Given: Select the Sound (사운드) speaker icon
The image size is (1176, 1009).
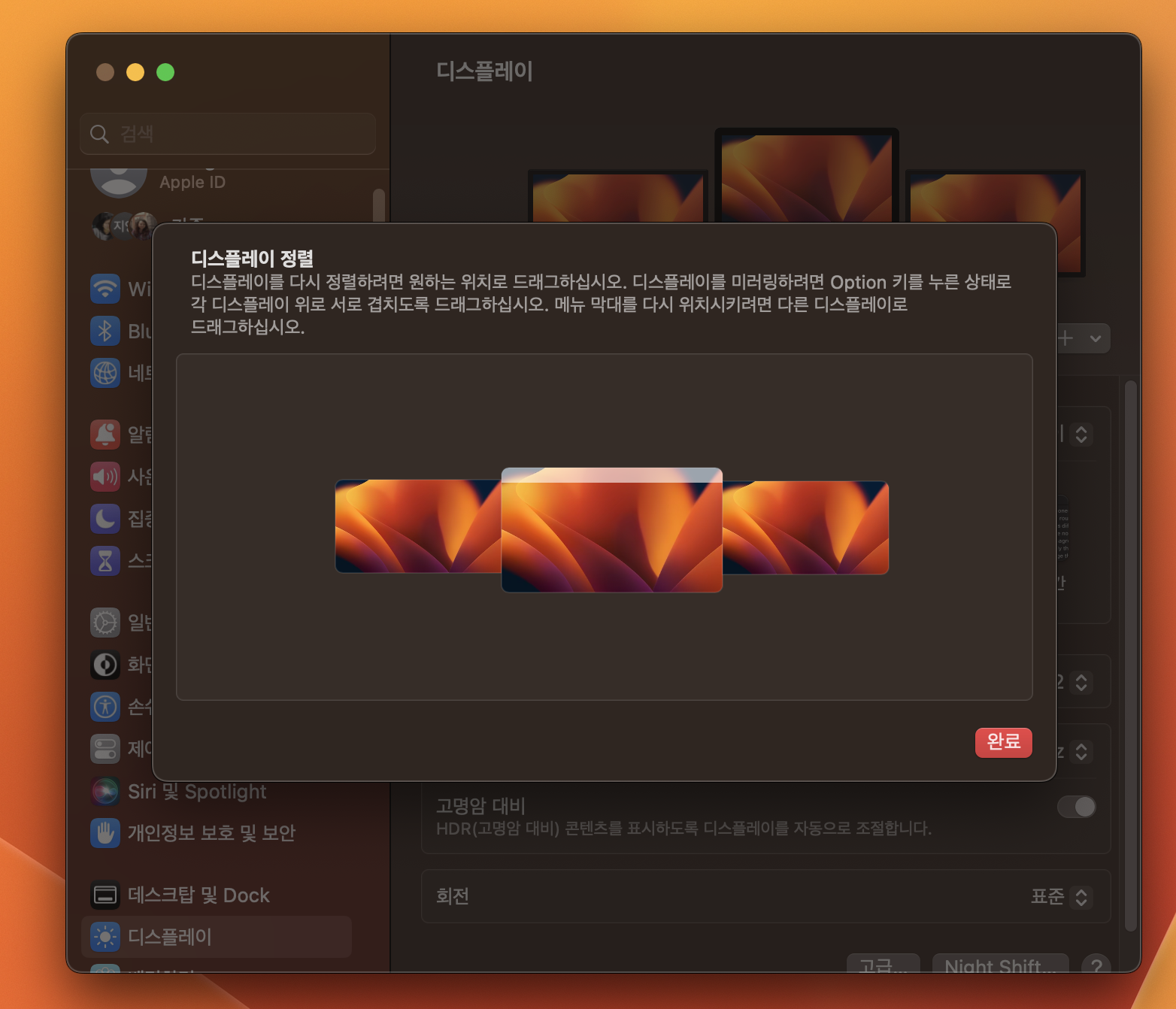Looking at the screenshot, I should (x=105, y=477).
